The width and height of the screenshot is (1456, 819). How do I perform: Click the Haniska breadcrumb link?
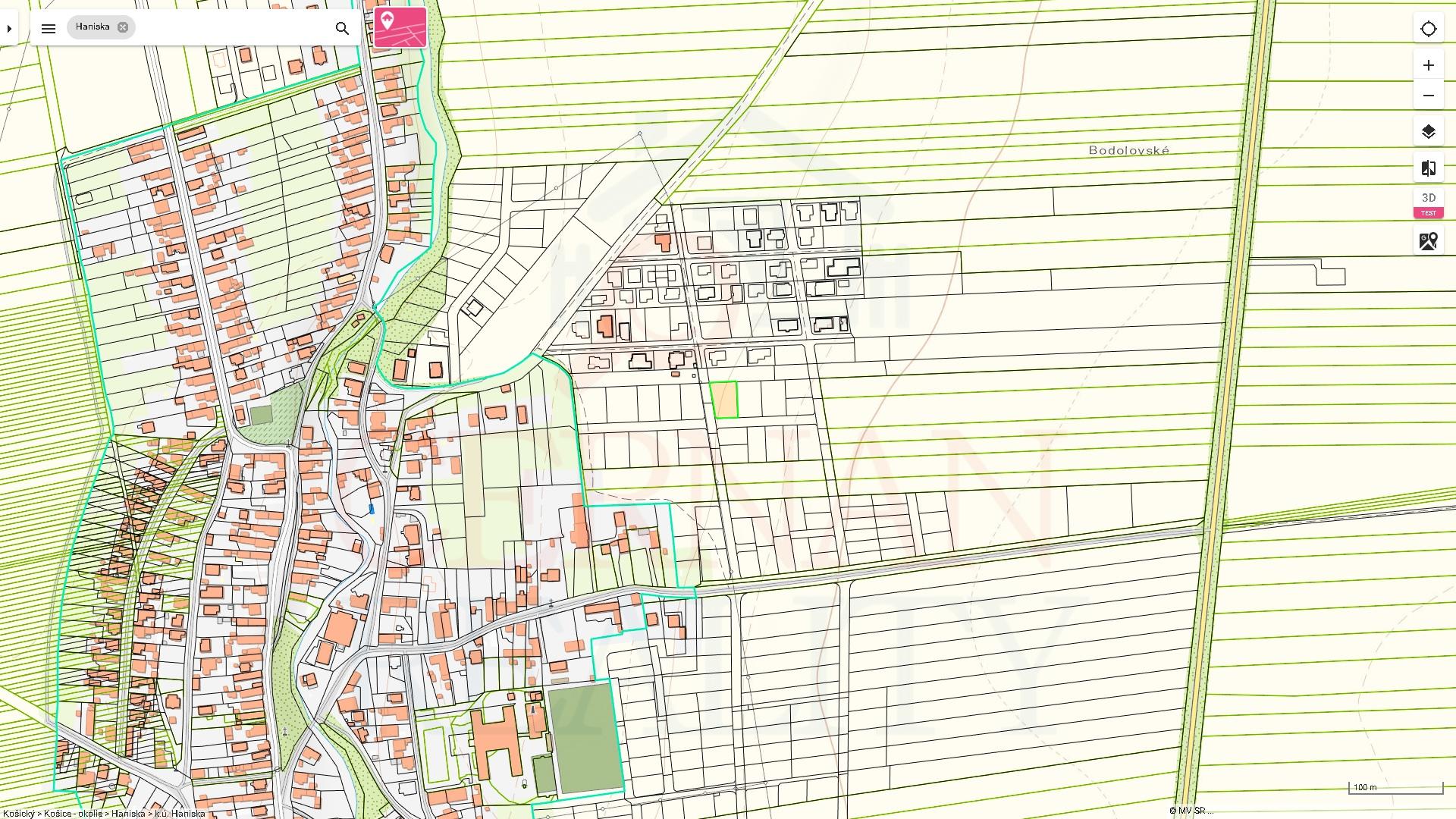(x=128, y=814)
